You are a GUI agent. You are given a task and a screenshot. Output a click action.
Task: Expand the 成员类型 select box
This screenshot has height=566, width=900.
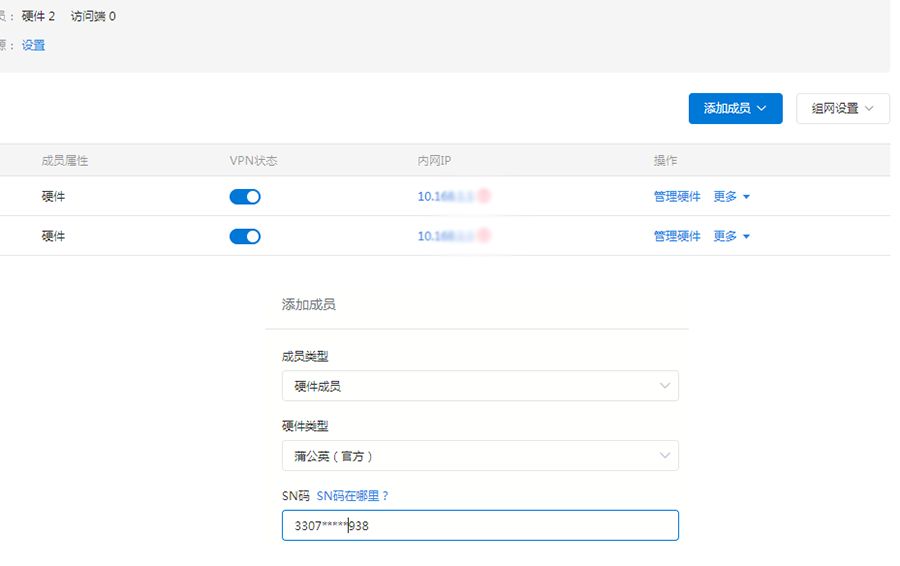coord(480,386)
